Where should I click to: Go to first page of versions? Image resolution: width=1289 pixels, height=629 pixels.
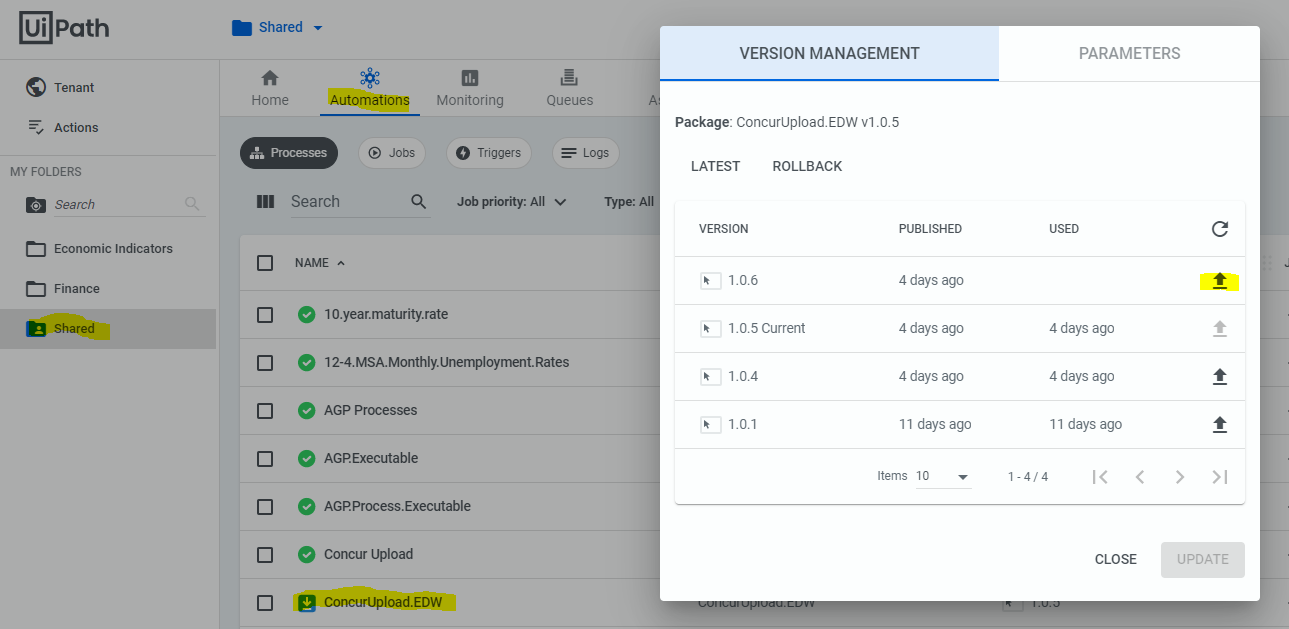[1100, 477]
